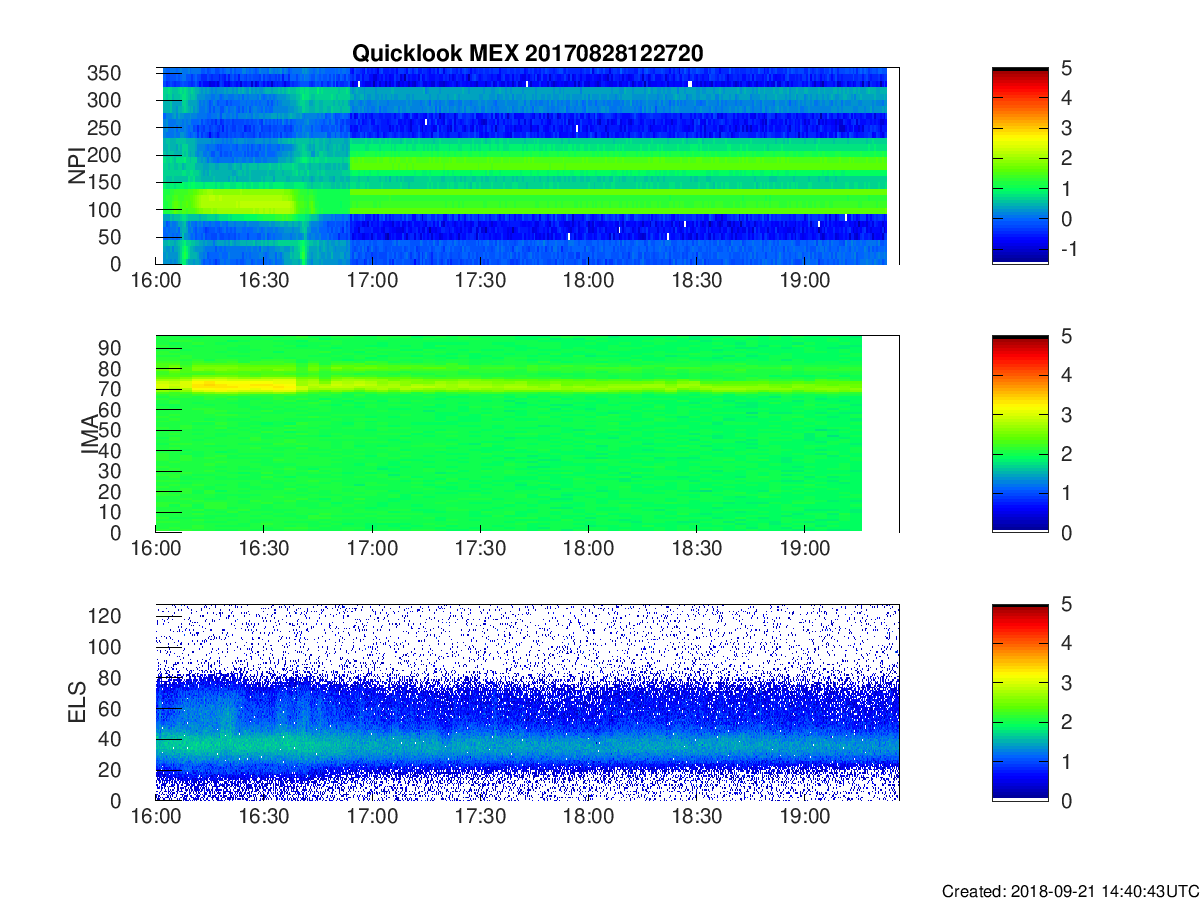1200x900 pixels.
Task: Click the 2 label on the IMA colorbar
Action: coord(1065,454)
